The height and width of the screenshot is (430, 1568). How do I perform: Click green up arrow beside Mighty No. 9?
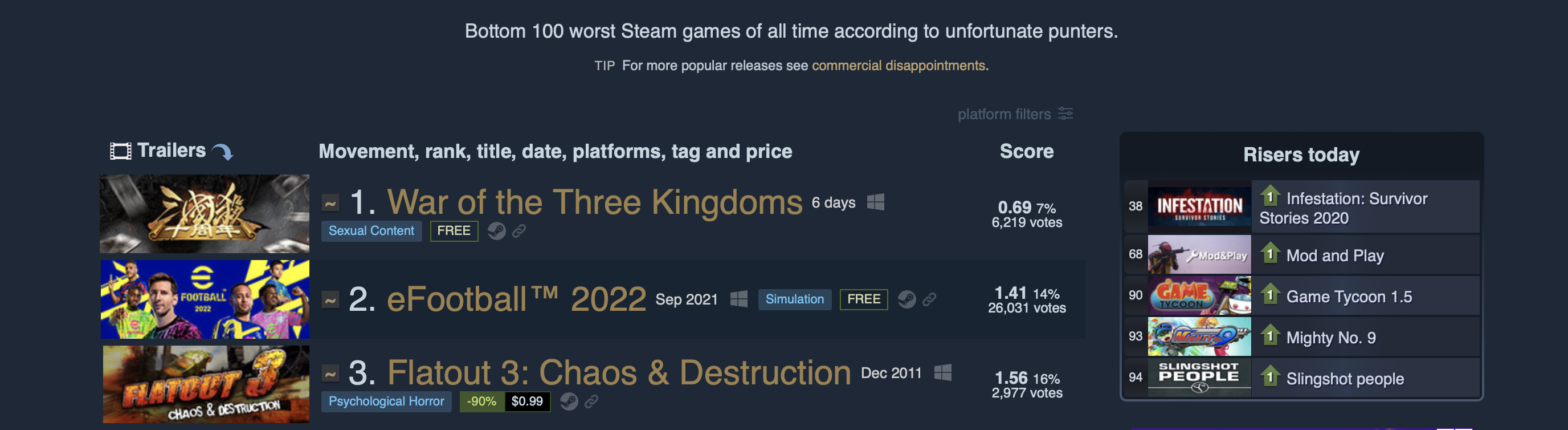[1270, 335]
